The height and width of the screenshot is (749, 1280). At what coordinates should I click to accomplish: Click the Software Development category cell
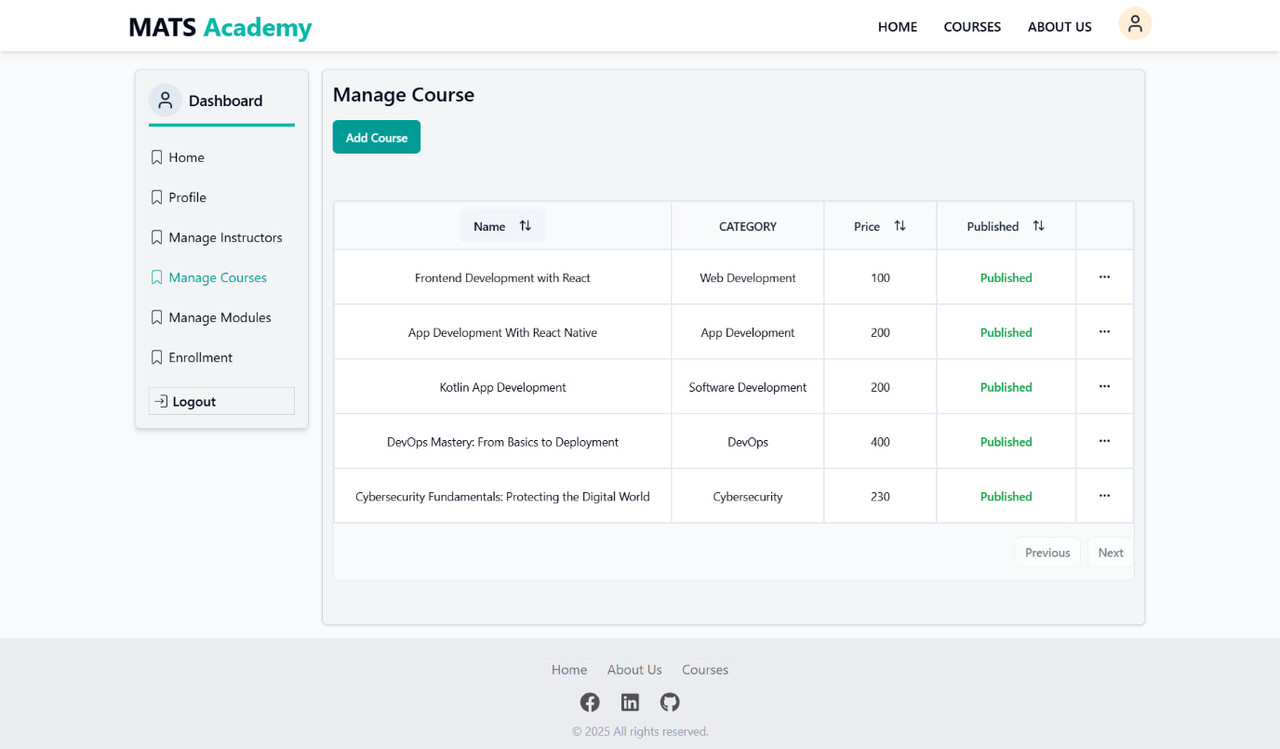tap(747, 387)
